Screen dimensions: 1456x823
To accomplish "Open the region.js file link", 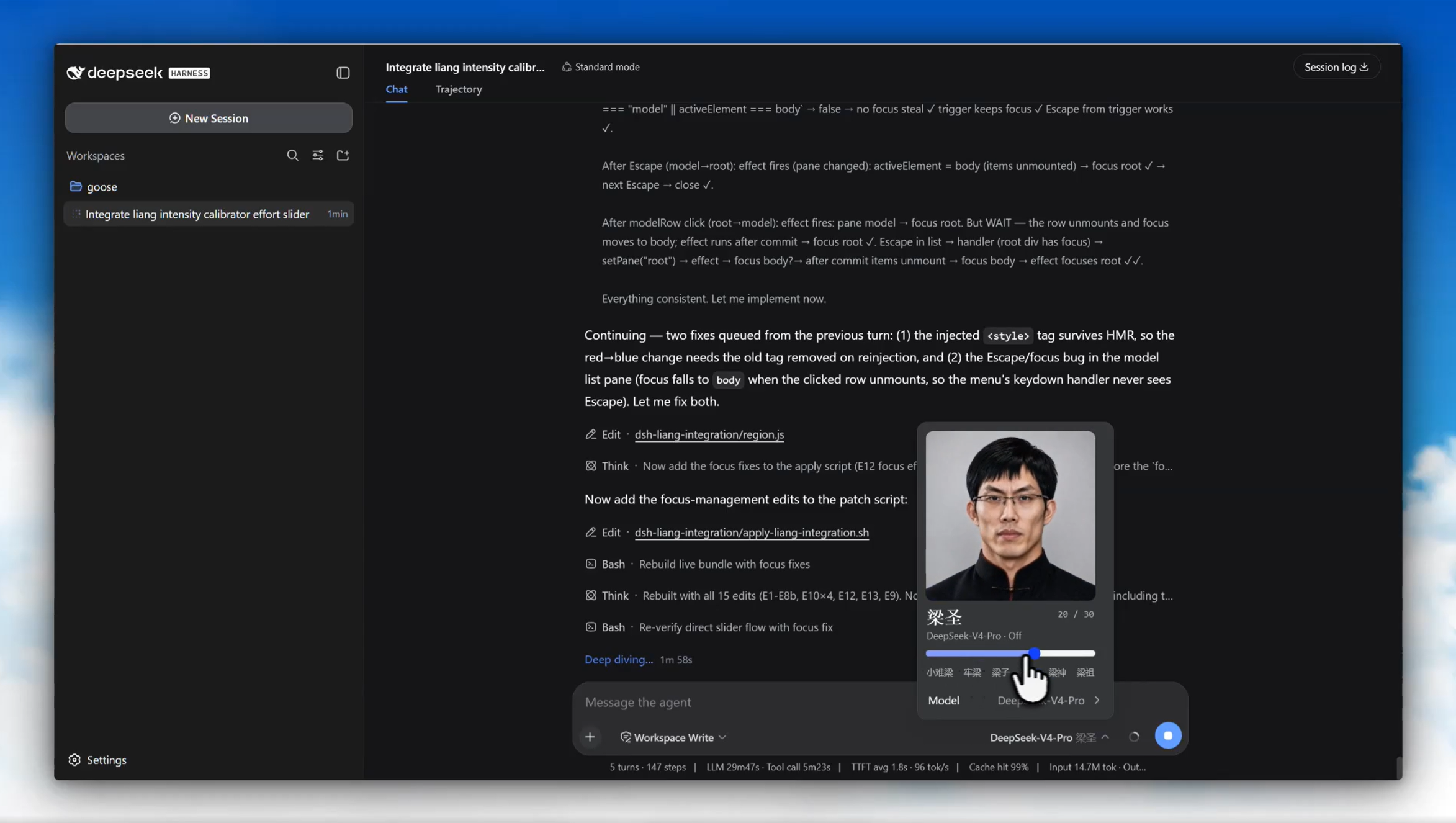I will pyautogui.click(x=709, y=434).
